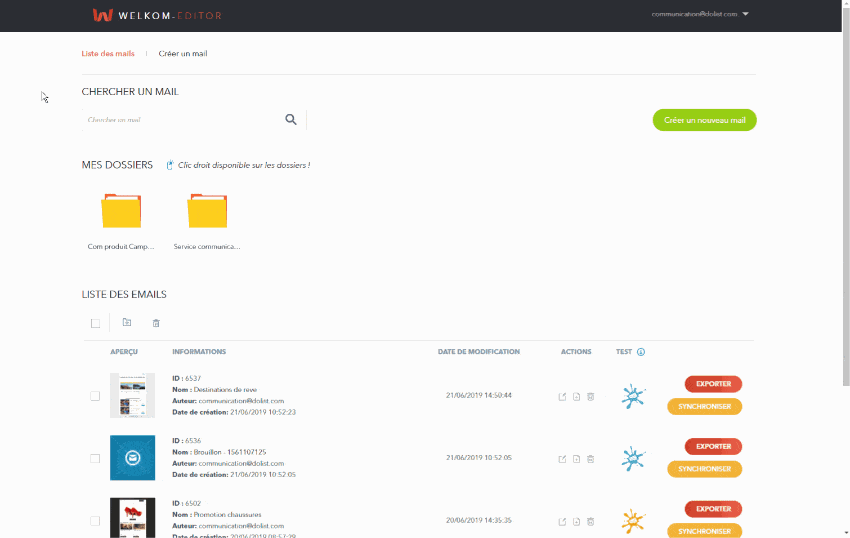Select checkbox for email ID 6536
850x538 pixels.
click(x=95, y=458)
